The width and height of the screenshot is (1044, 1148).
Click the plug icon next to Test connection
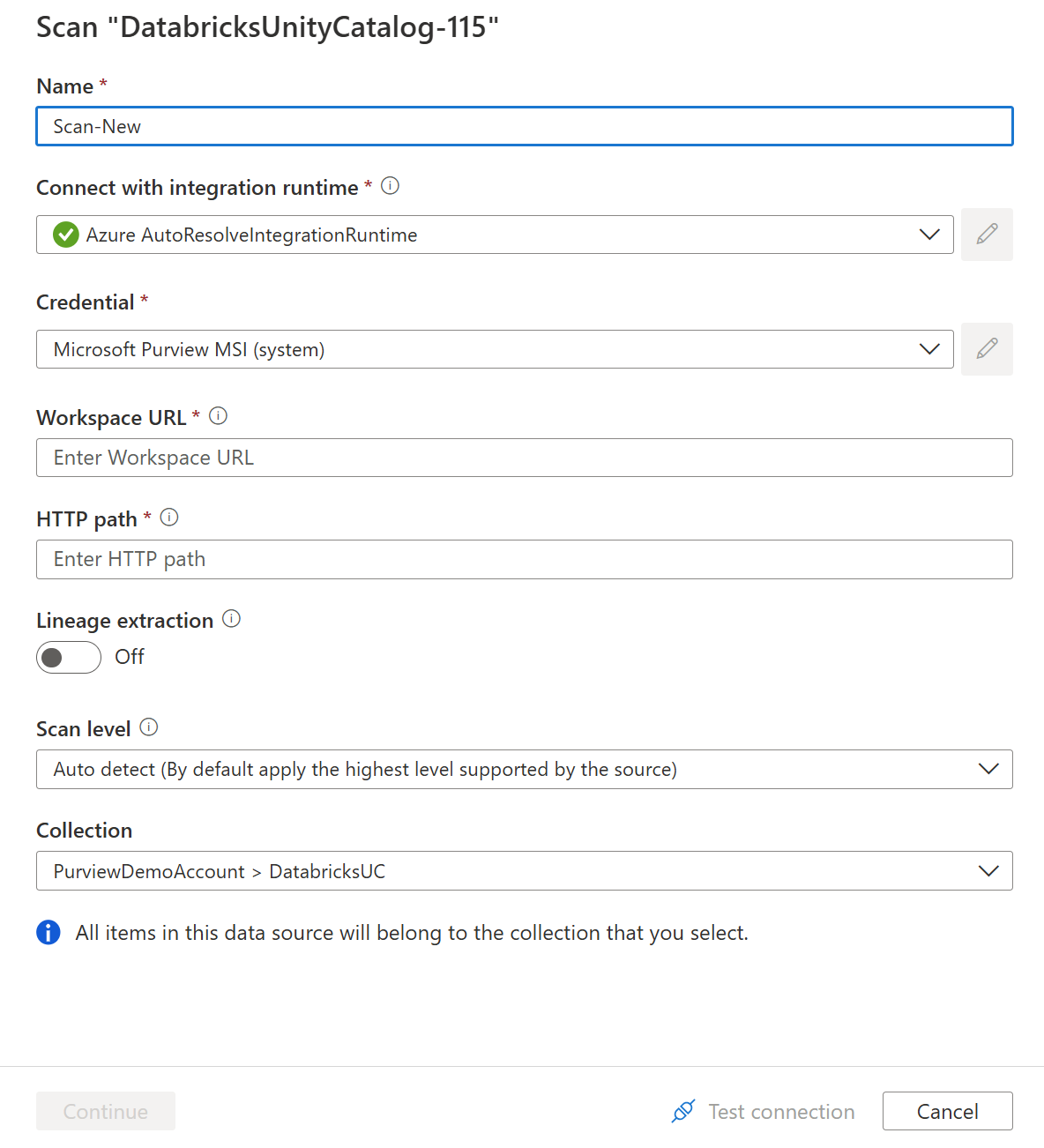click(682, 1111)
